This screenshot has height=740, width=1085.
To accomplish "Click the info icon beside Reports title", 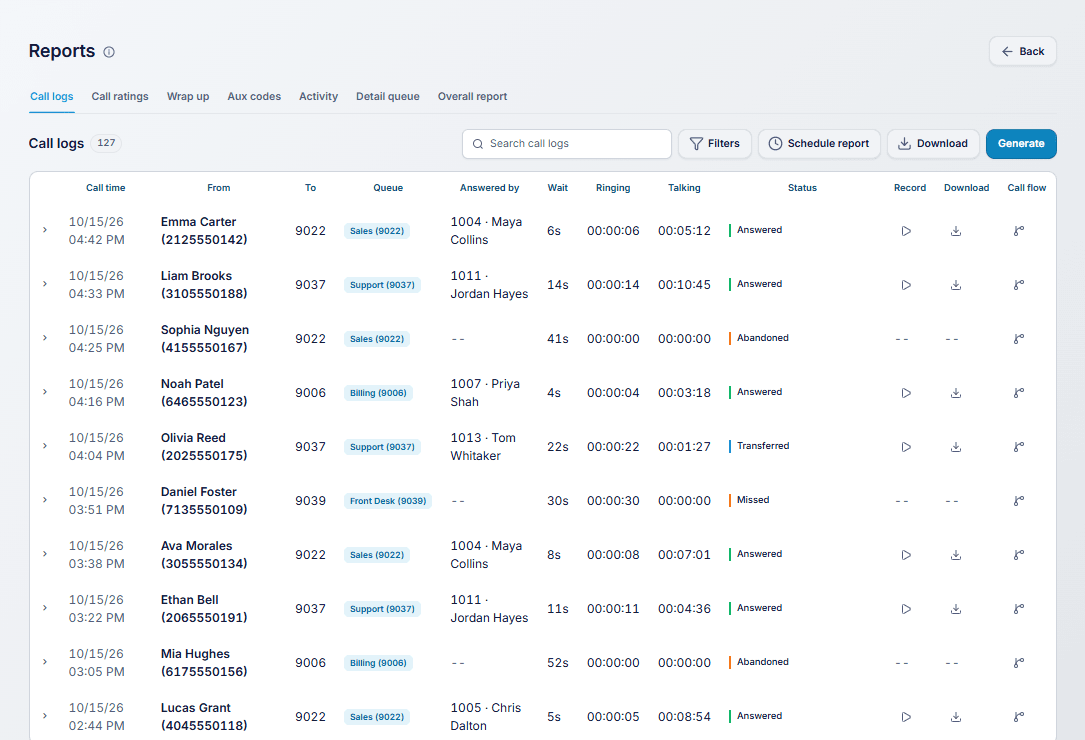I will [x=109, y=52].
